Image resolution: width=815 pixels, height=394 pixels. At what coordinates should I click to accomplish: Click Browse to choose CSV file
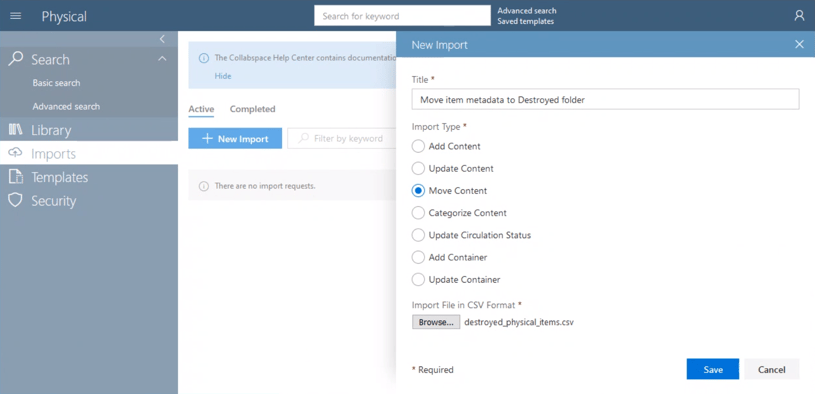tap(436, 322)
